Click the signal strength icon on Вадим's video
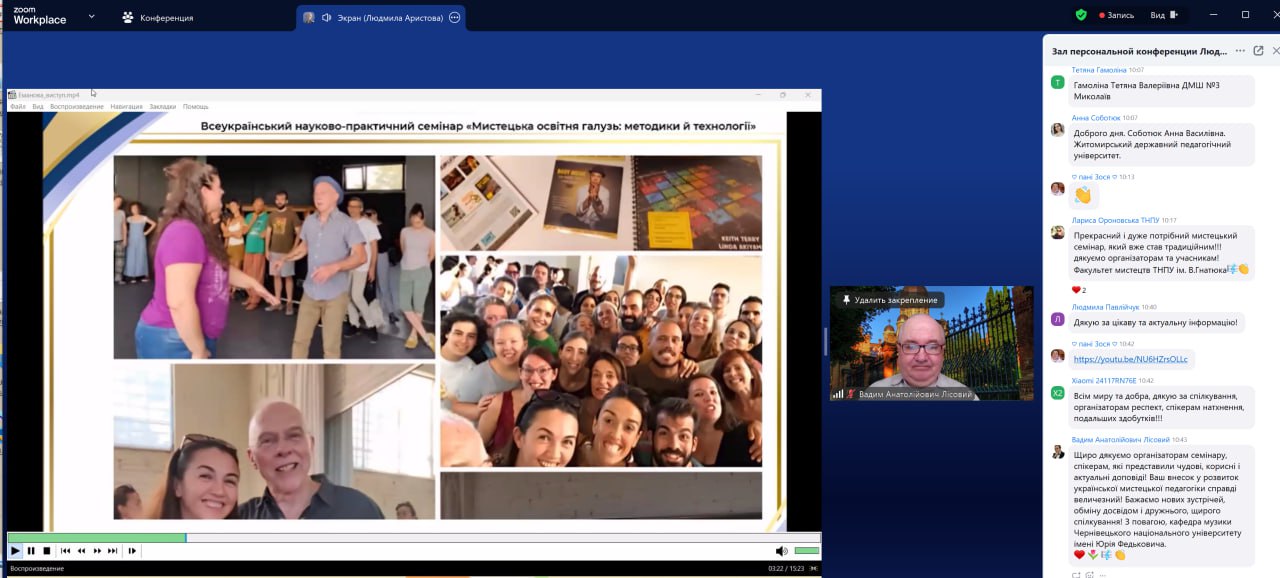Screen dimensions: 1280x578 [x=838, y=394]
